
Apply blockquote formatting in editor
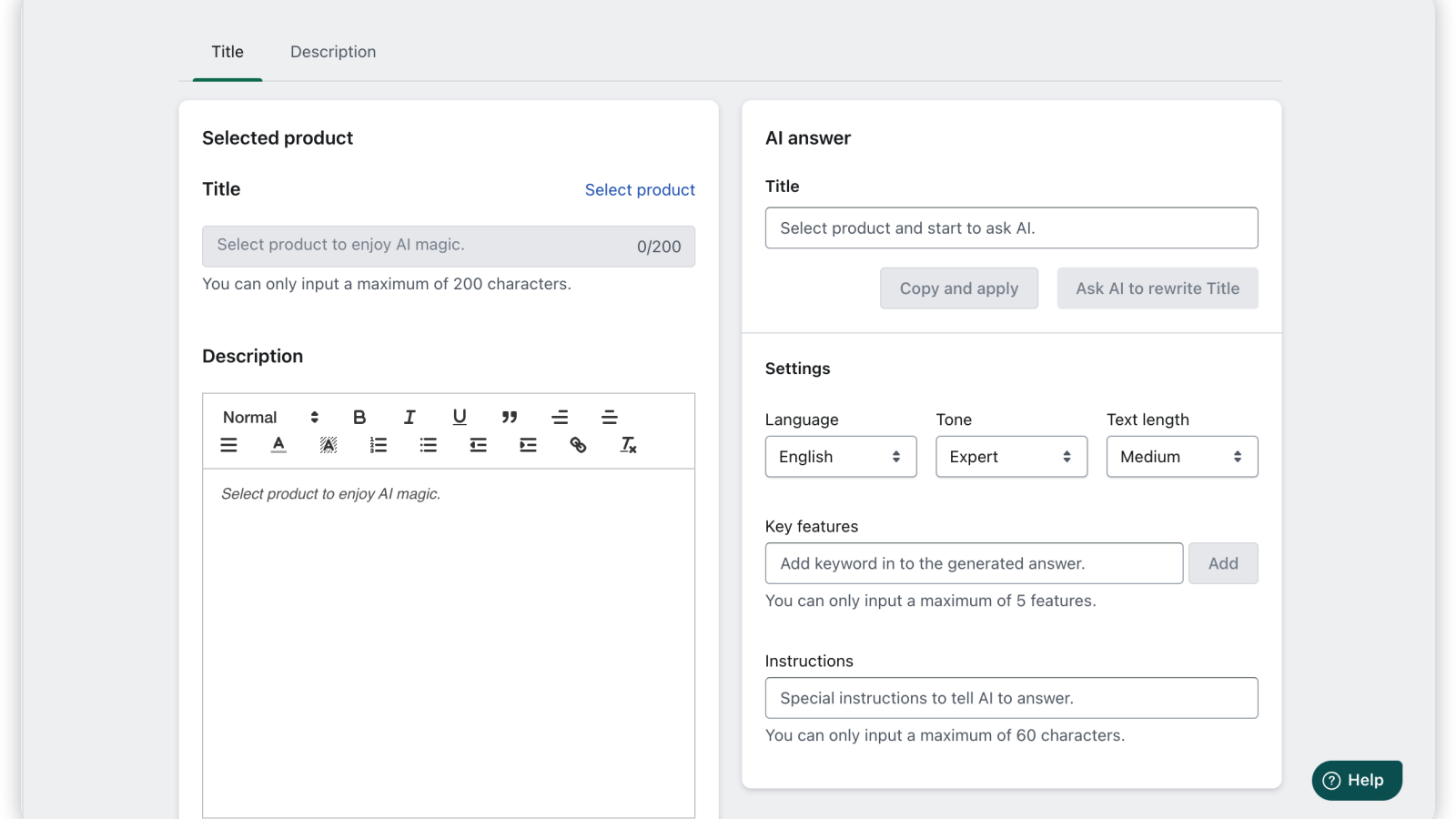[x=510, y=417]
